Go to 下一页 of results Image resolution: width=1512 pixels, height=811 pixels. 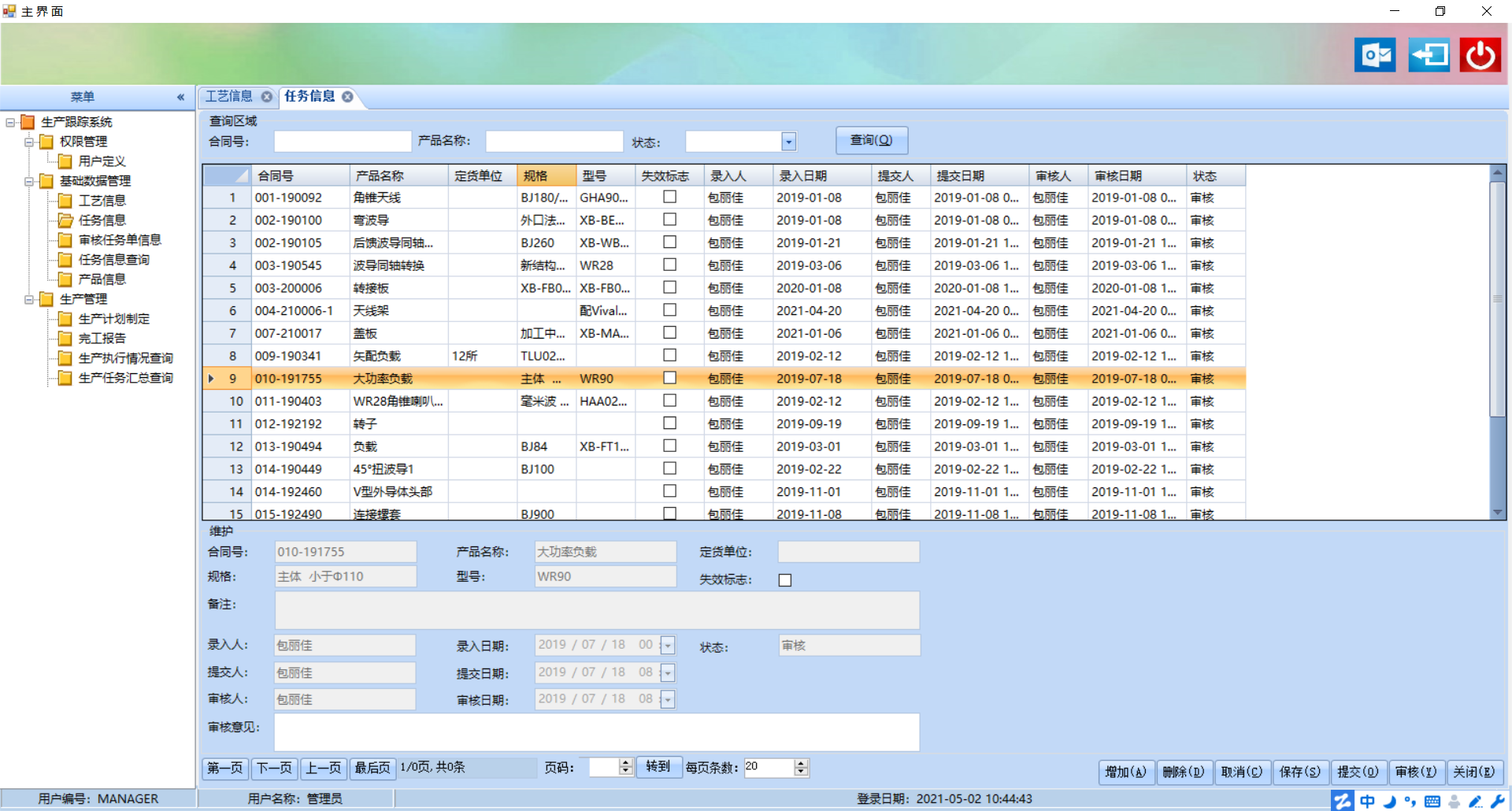(x=274, y=768)
